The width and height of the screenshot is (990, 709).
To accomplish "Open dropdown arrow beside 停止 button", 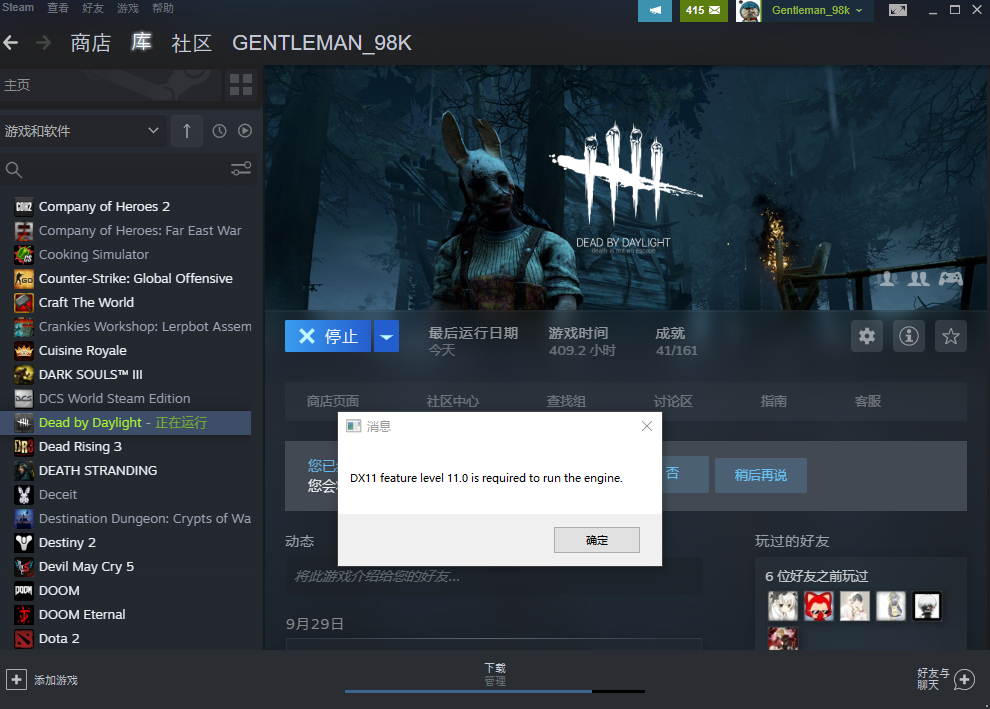I will pyautogui.click(x=386, y=336).
